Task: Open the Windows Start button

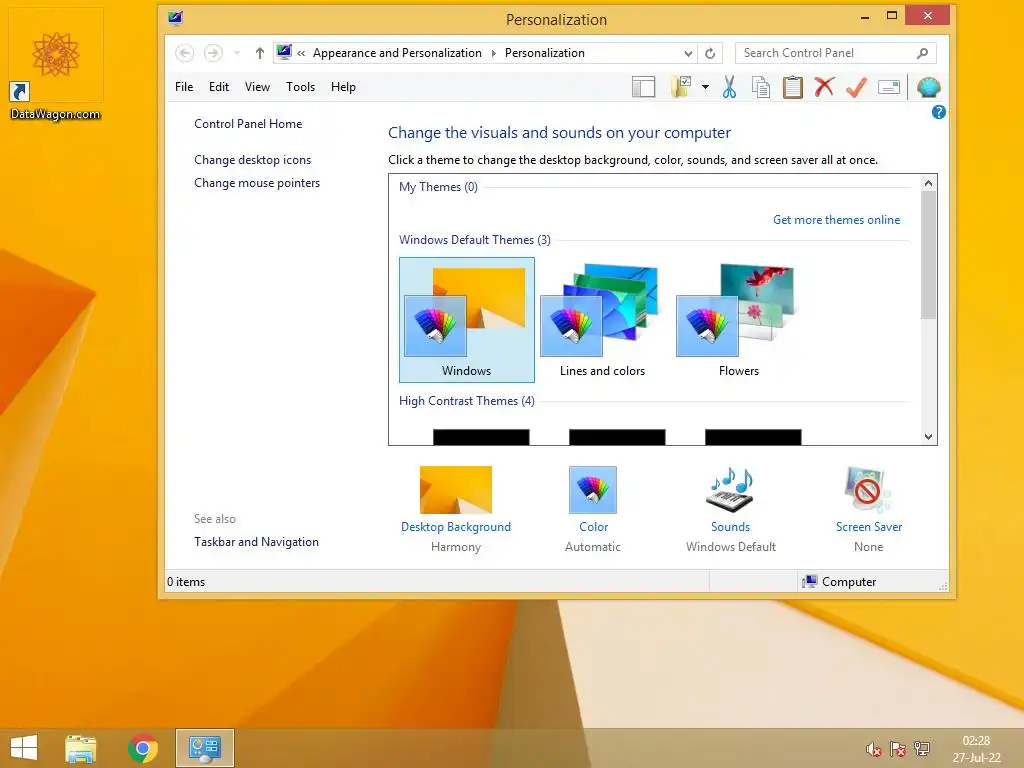Action: [x=24, y=748]
